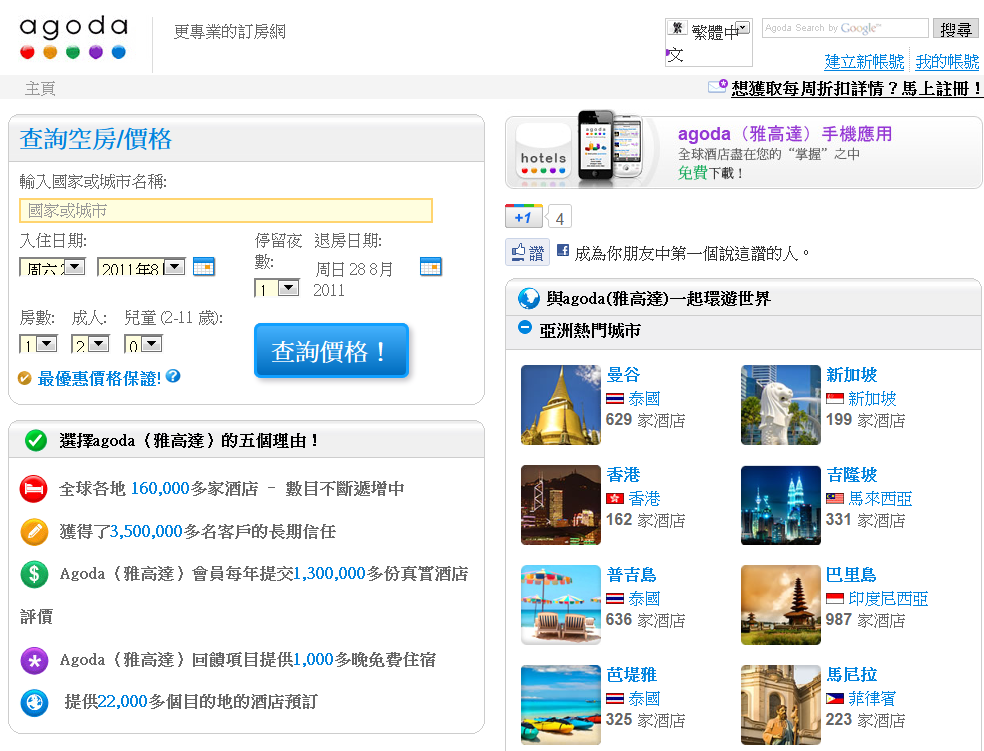The image size is (984, 751).
Task: Collapse the 亞洲熱門城市 section
Action: [524, 328]
